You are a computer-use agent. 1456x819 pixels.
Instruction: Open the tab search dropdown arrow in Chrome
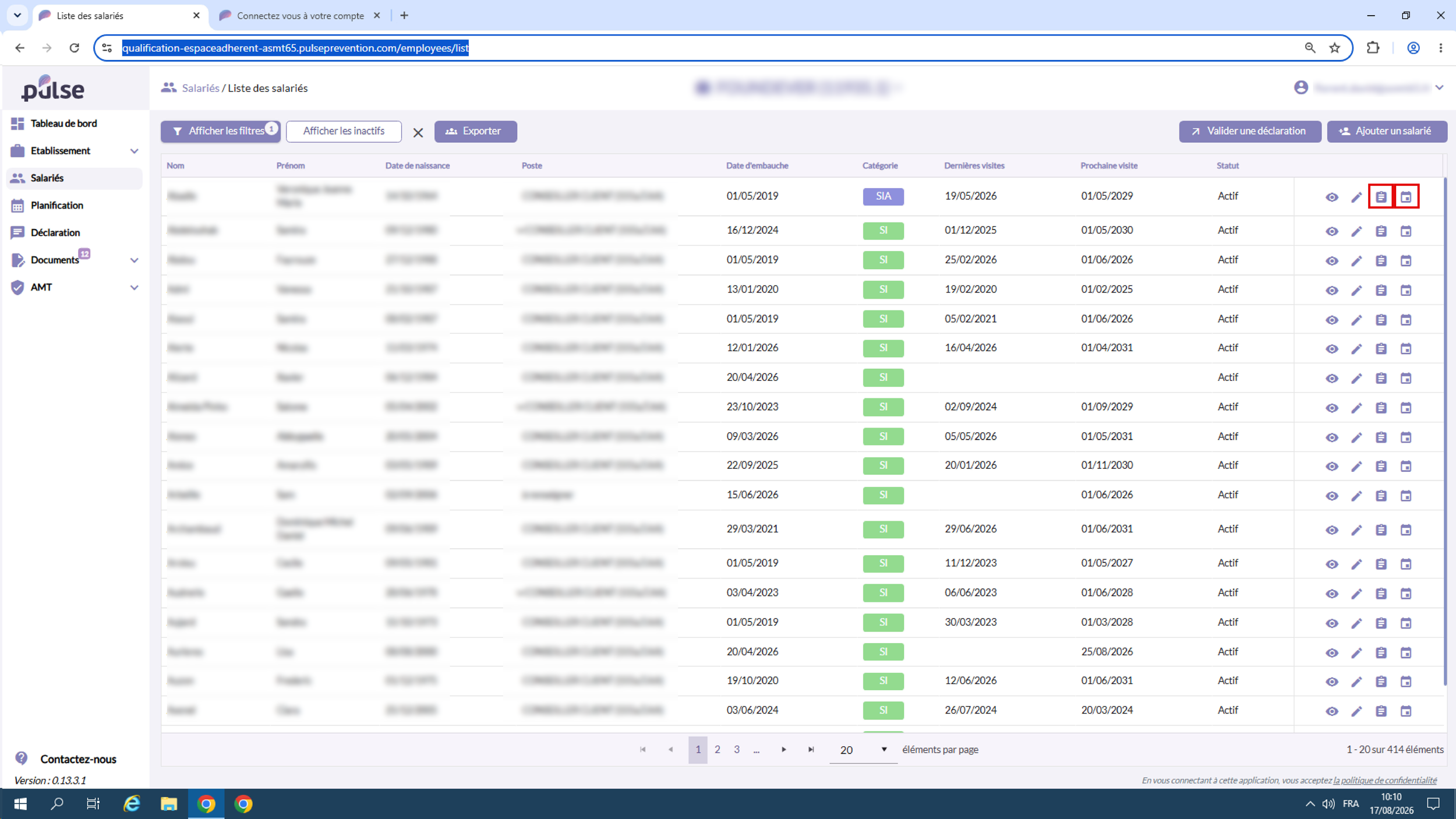pos(17,16)
